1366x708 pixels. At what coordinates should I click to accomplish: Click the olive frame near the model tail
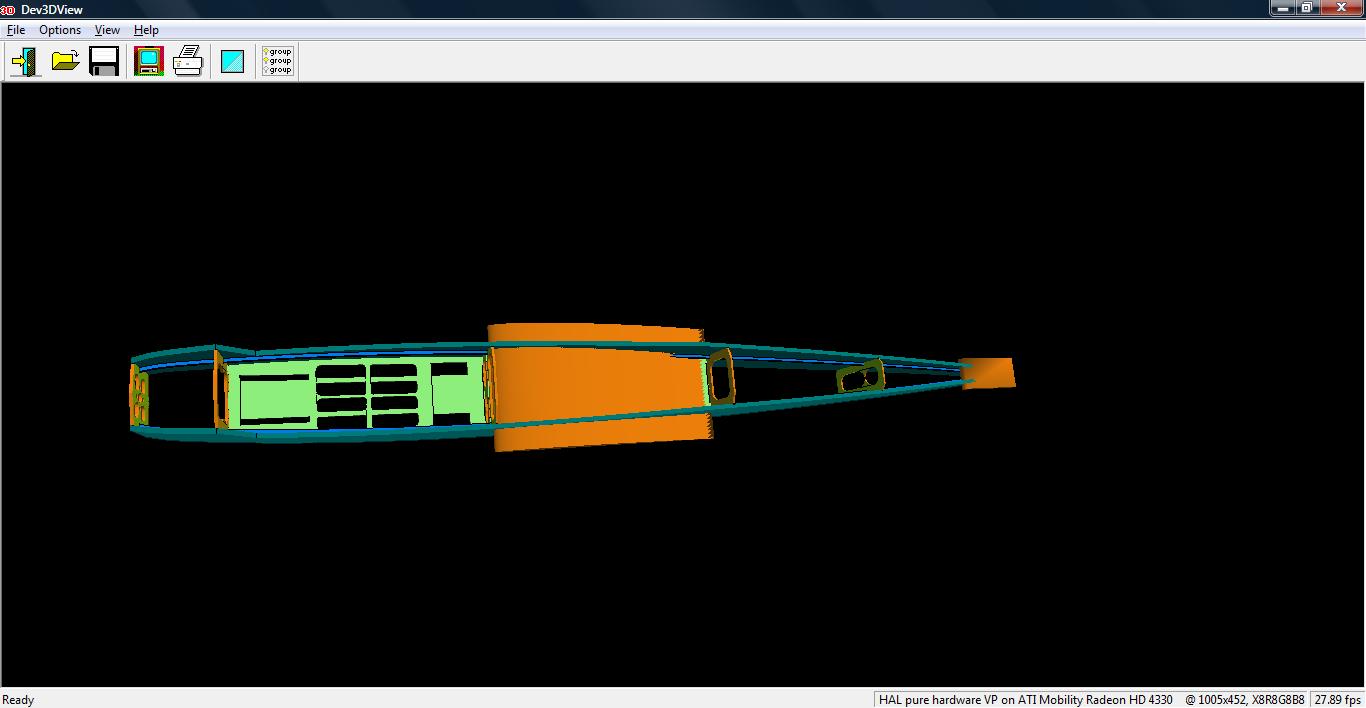tap(860, 377)
